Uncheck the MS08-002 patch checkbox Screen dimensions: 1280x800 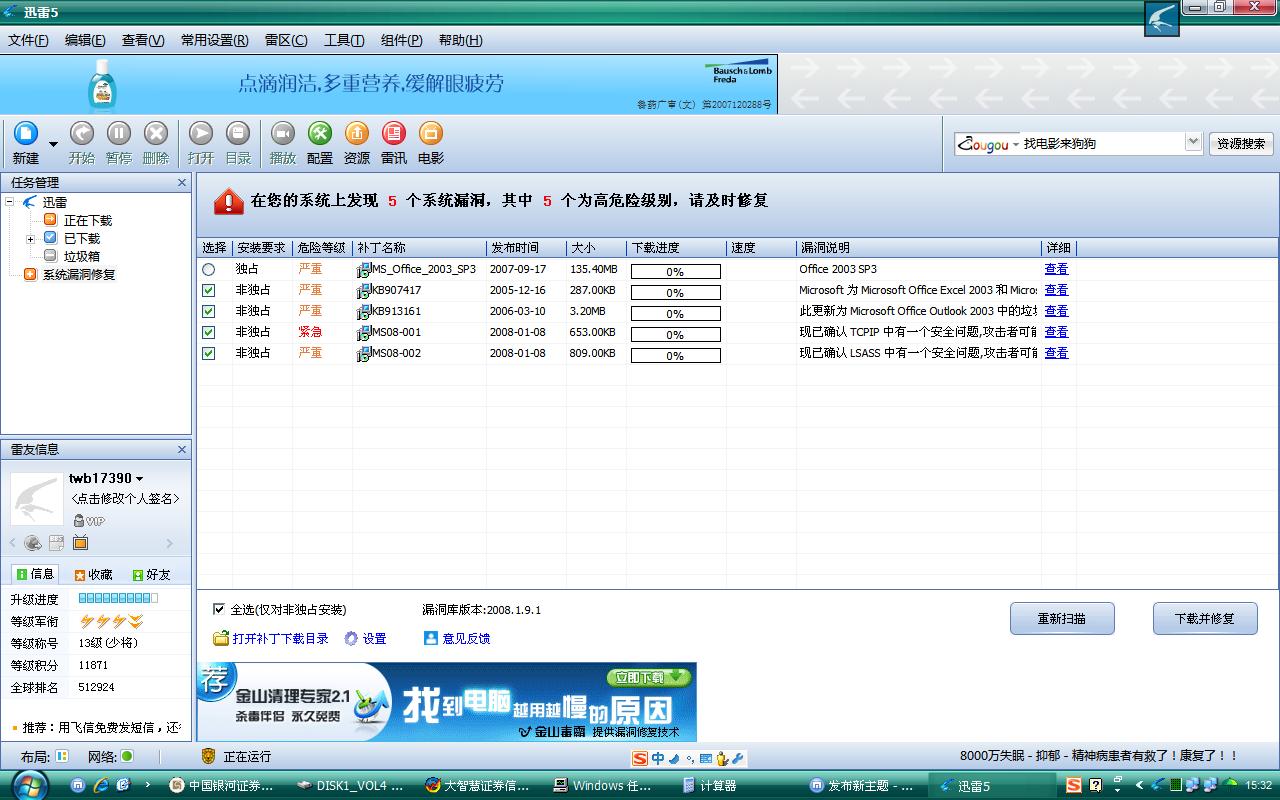pos(208,353)
